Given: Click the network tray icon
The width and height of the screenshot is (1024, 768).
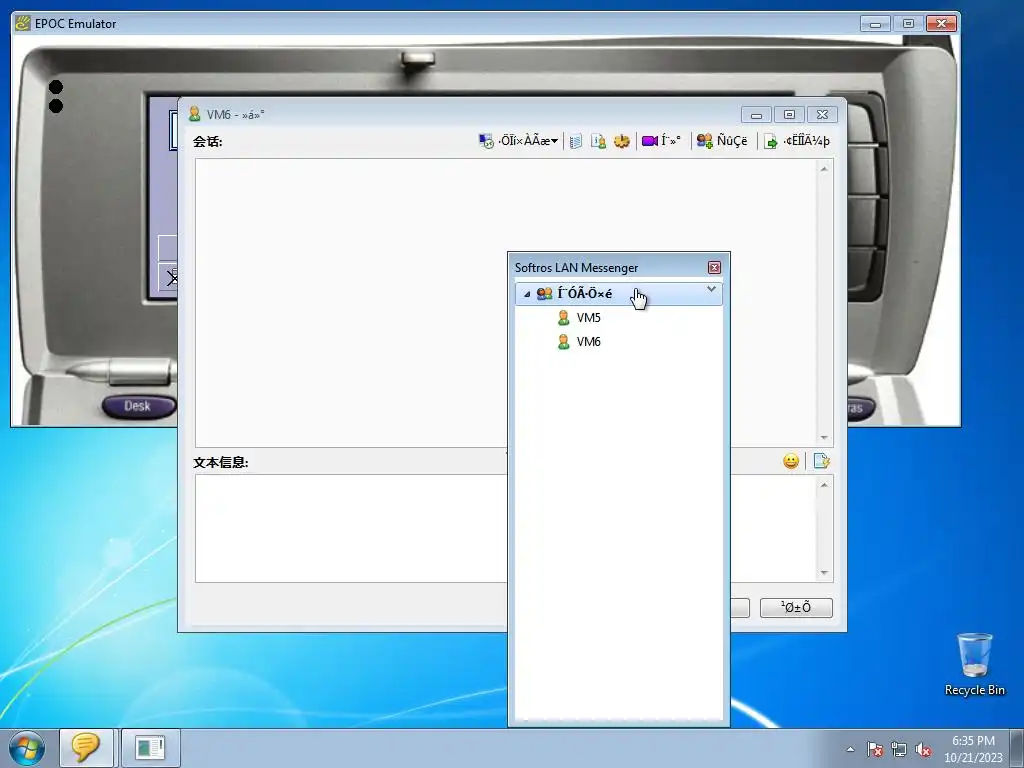Looking at the screenshot, I should pos(899,749).
